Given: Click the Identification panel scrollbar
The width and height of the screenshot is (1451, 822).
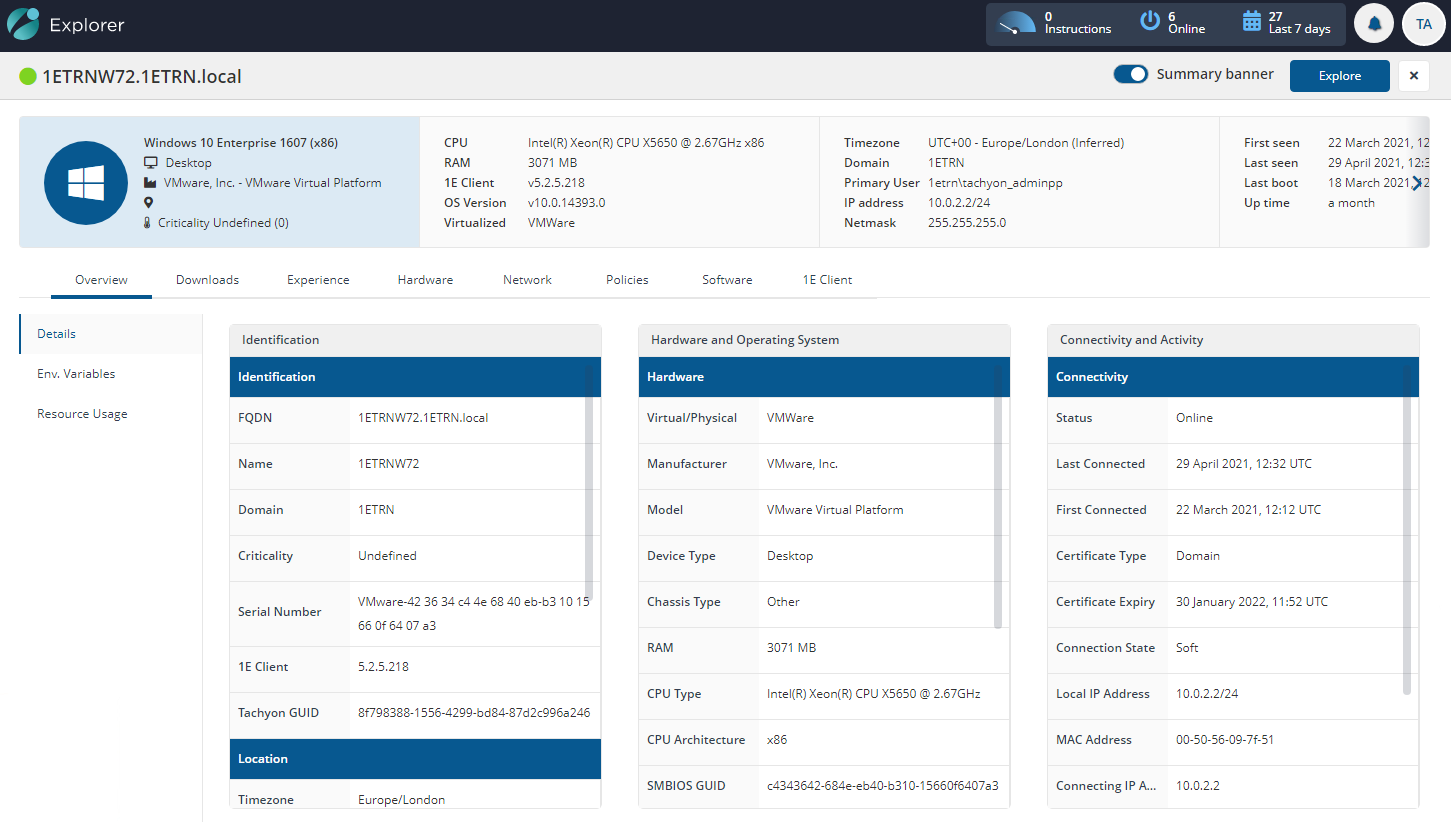Looking at the screenshot, I should pyautogui.click(x=589, y=483).
